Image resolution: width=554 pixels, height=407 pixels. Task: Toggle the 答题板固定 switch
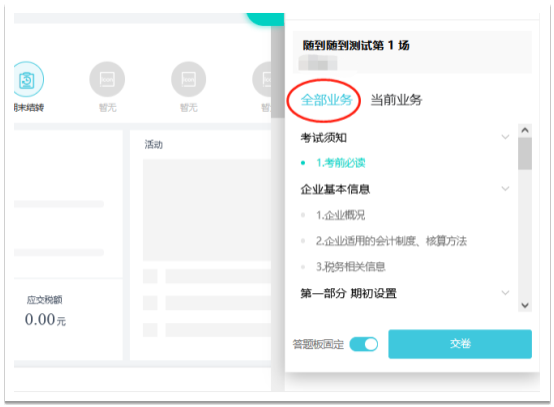click(364, 344)
